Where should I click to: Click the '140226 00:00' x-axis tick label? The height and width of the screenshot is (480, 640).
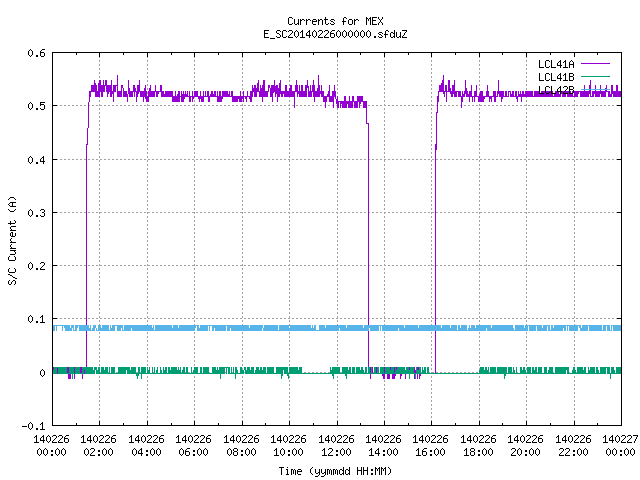click(51, 446)
